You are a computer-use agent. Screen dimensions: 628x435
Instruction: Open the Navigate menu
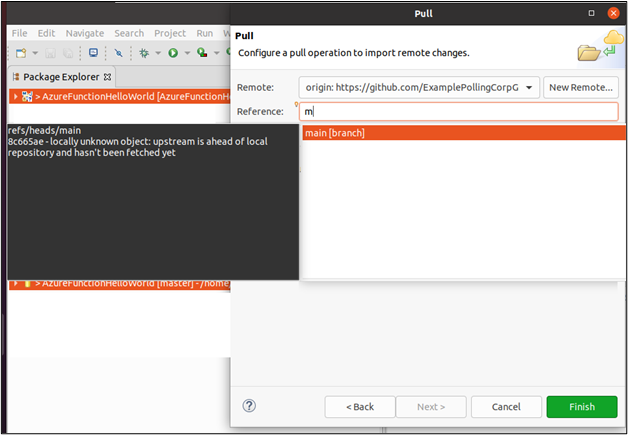[85, 33]
